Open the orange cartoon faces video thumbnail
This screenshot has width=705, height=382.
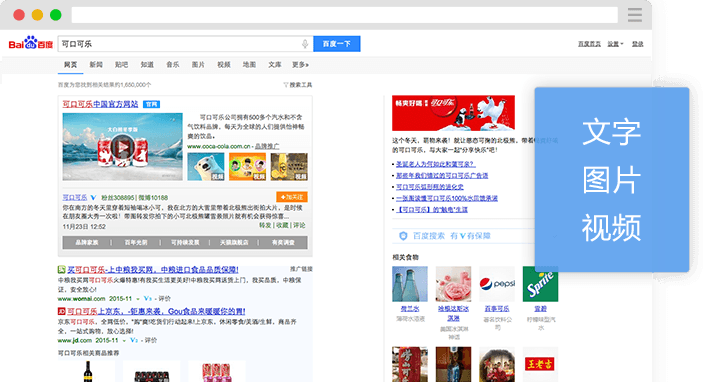(x=247, y=167)
